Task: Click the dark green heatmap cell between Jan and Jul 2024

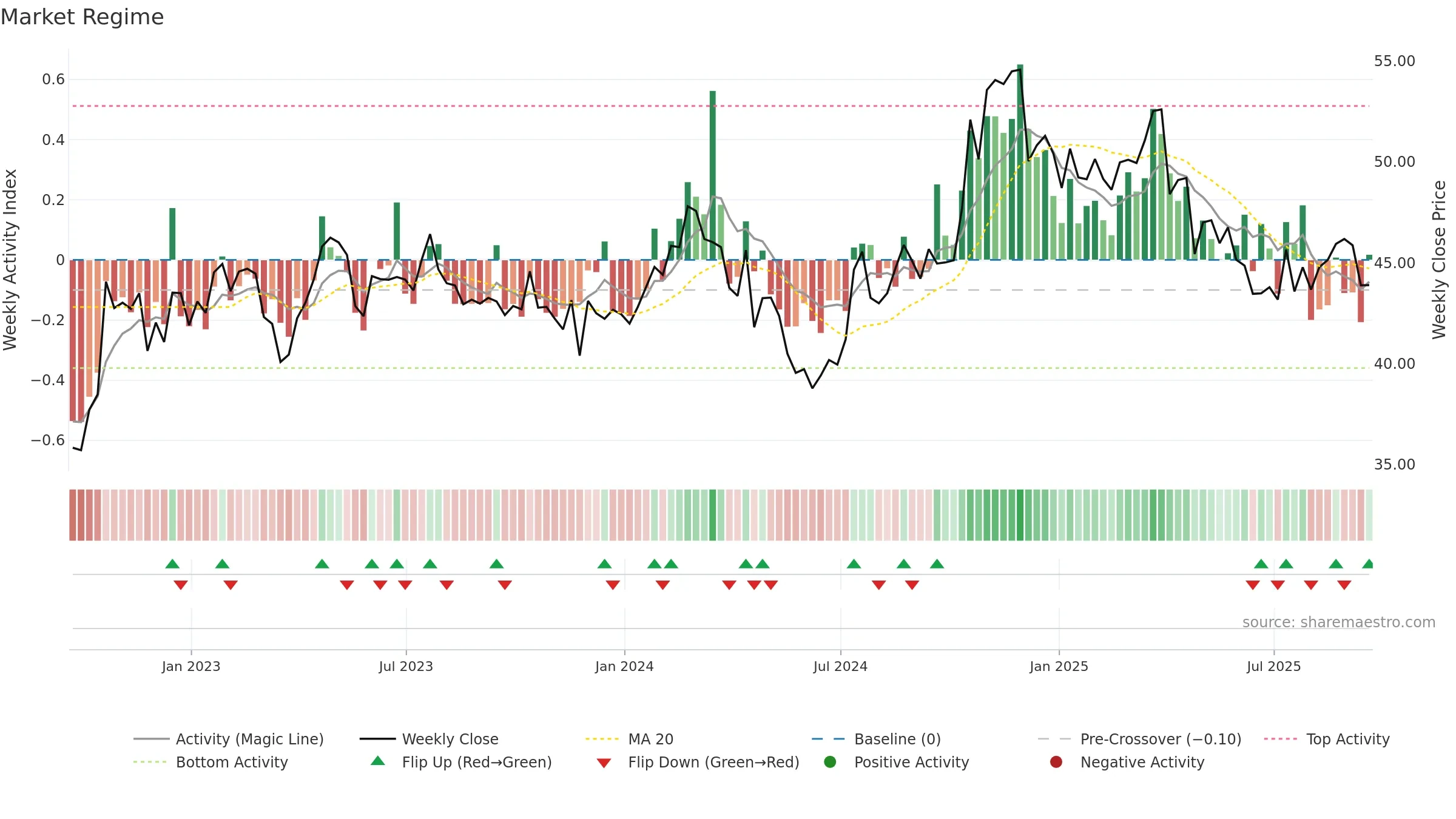Action: coord(713,515)
